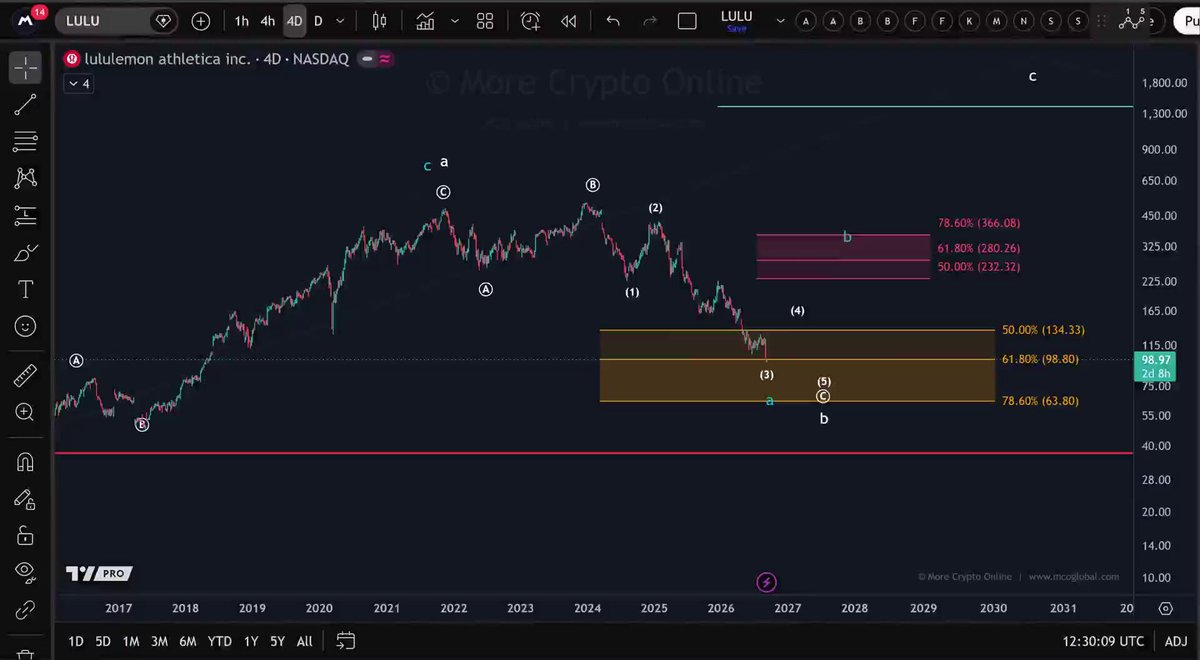Select the crosshair cursor tool
Viewport: 1200px width, 660px height.
click(25, 67)
